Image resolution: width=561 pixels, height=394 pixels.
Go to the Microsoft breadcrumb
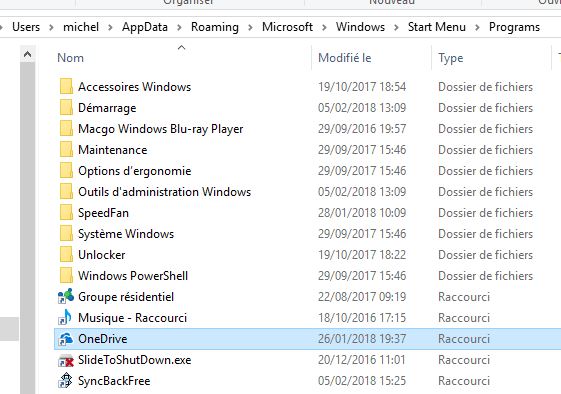point(287,27)
